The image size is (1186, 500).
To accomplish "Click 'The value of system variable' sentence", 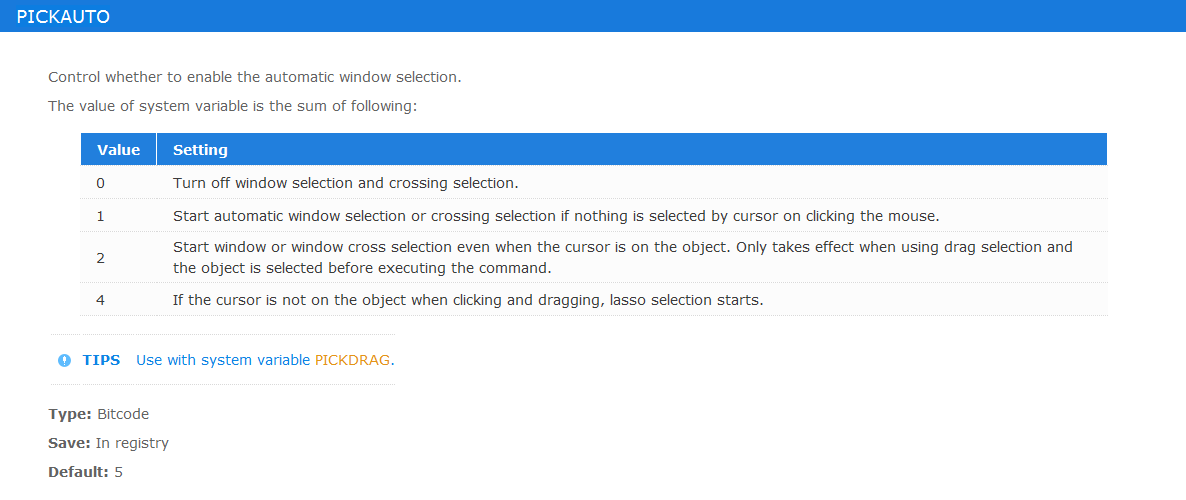I will pos(233,106).
